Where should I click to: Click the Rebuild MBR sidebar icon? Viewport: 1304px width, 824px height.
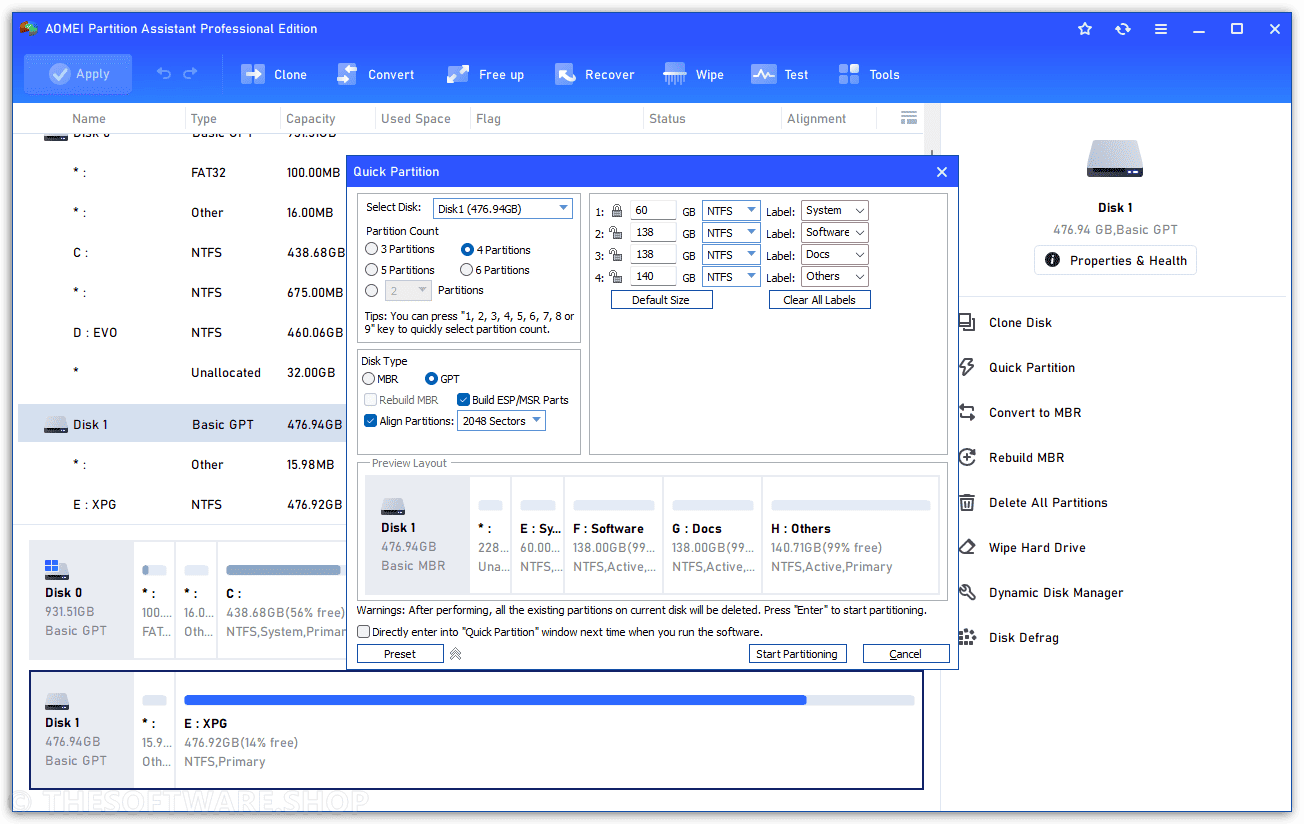pos(967,457)
